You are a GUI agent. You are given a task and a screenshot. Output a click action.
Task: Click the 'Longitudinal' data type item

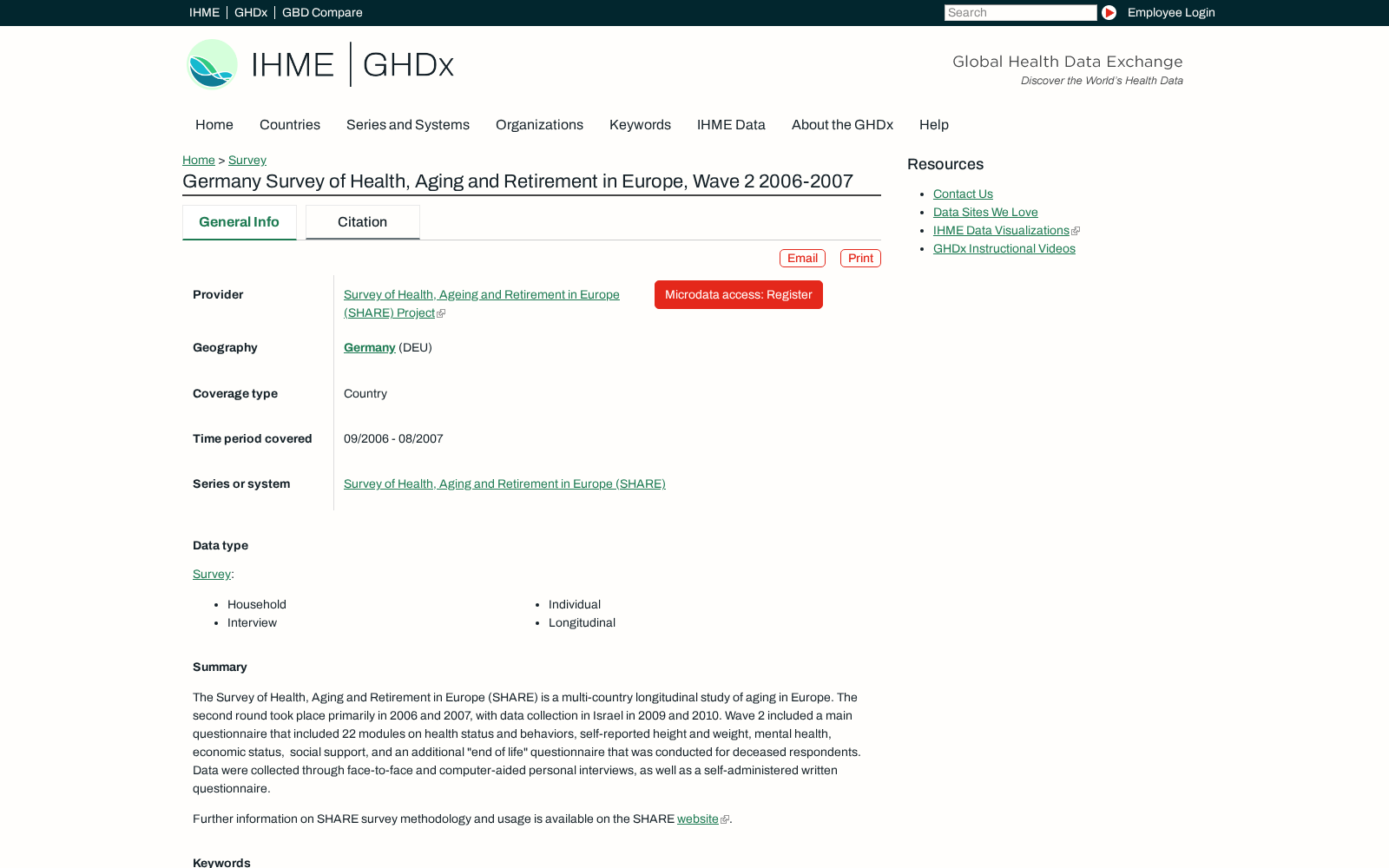point(582,622)
